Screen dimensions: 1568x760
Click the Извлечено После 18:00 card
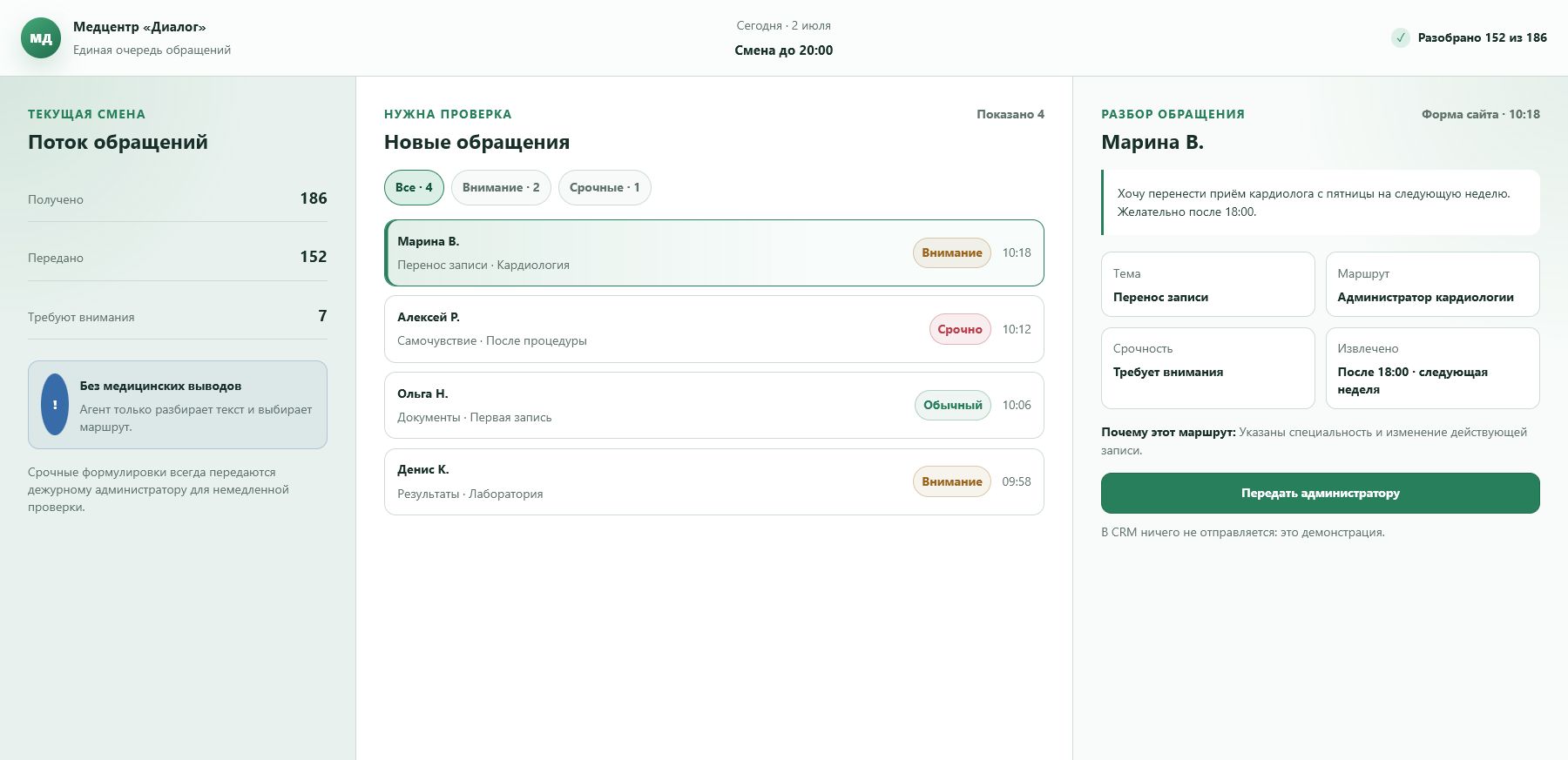(1432, 368)
